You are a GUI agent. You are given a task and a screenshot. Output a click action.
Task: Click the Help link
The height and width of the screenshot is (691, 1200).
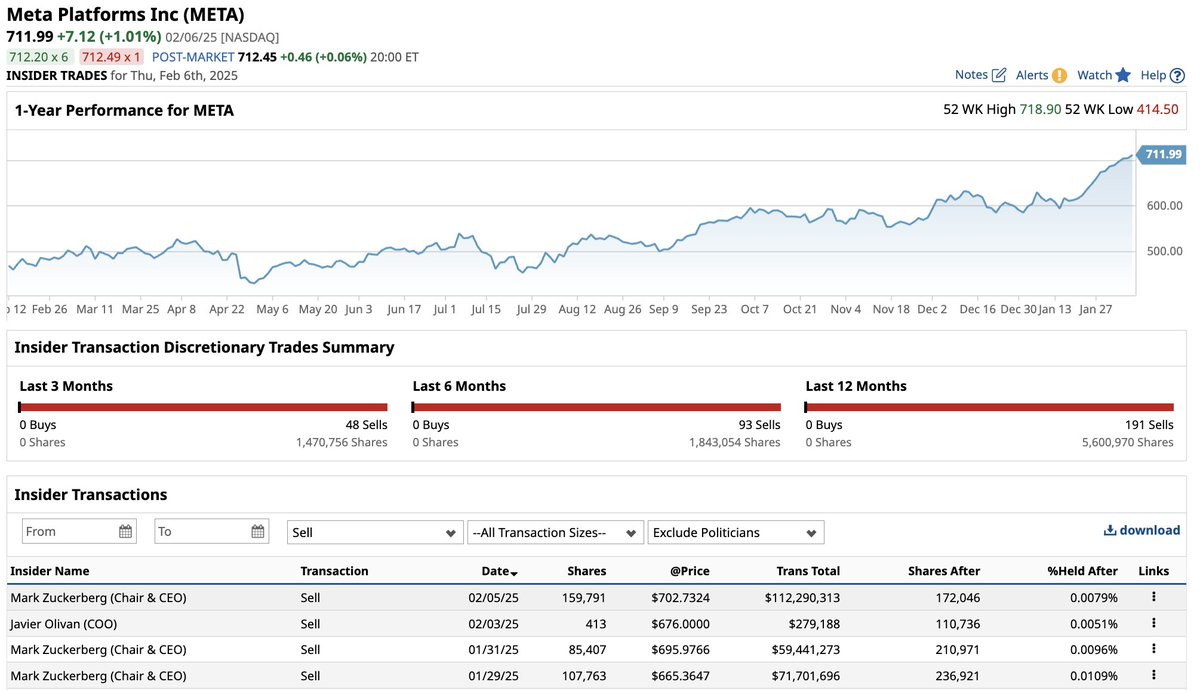[1153, 75]
